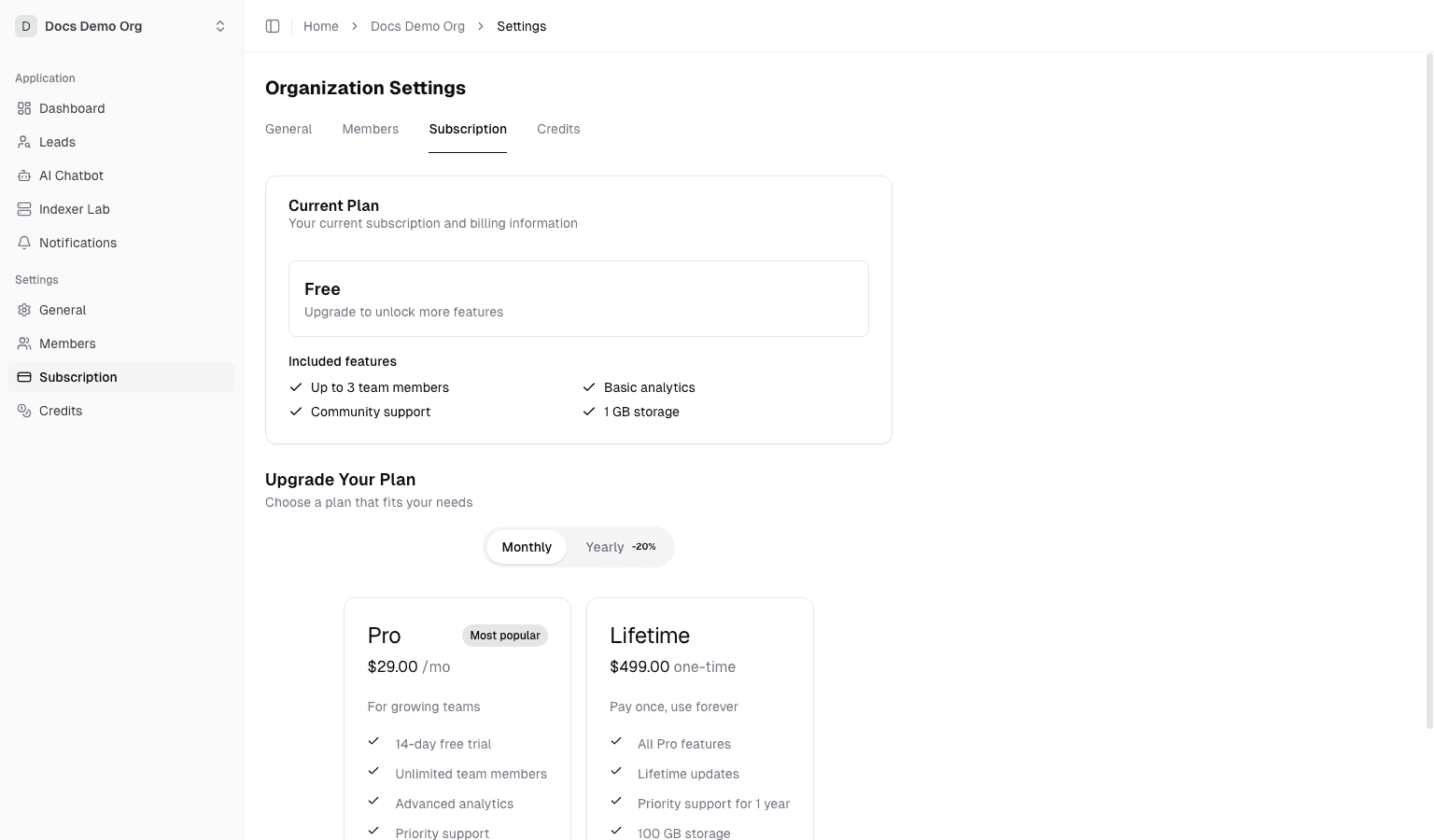Click the Most popular badge on Pro plan
1434x840 pixels.
tap(504, 636)
